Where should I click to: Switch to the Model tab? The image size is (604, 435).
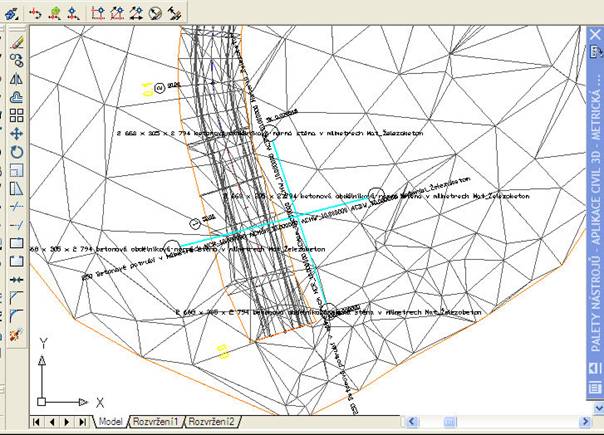coord(111,422)
